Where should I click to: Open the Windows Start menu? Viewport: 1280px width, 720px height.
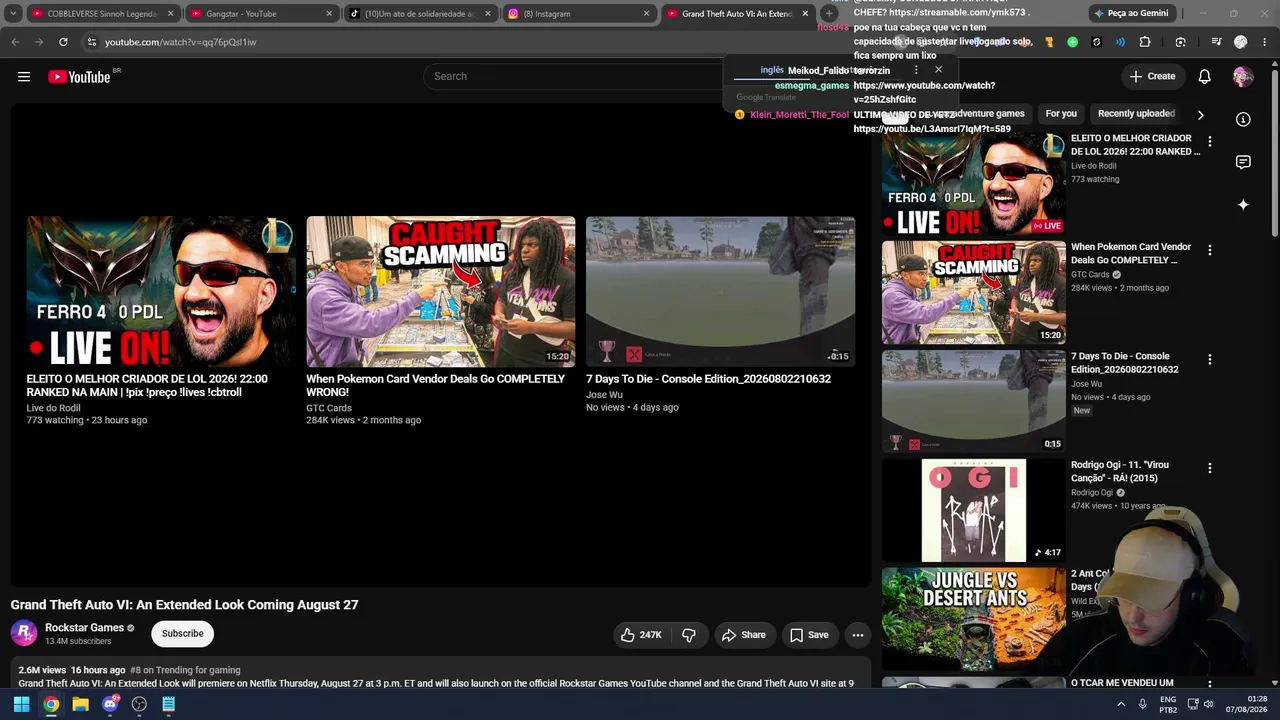tap(21, 704)
